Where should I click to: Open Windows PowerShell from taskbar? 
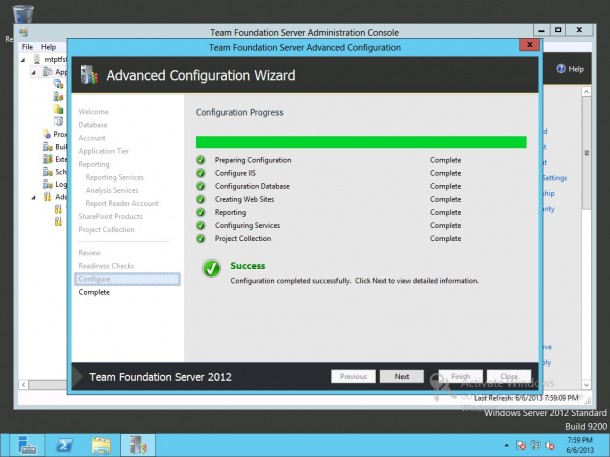[64, 445]
